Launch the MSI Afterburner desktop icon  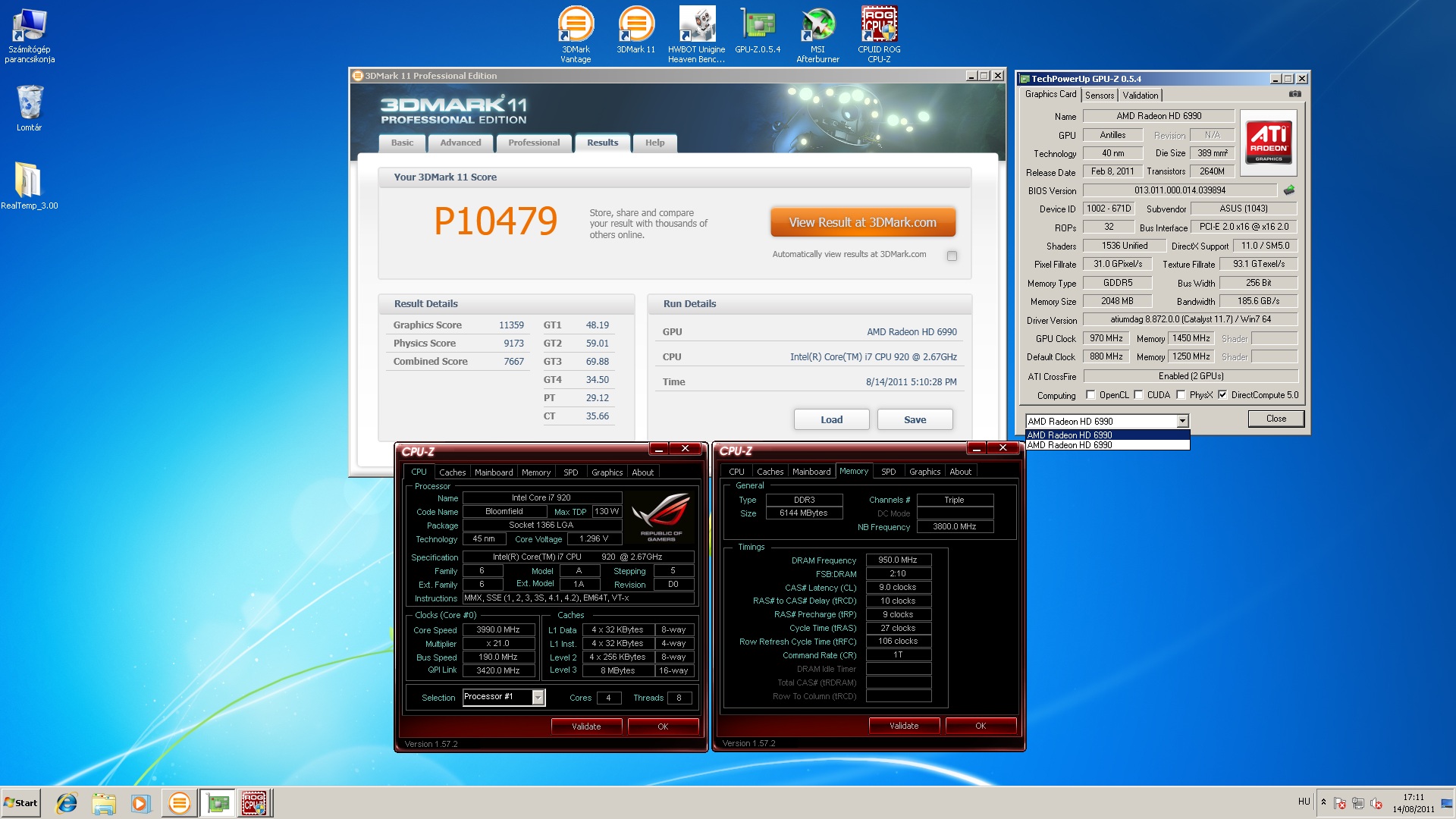[x=817, y=26]
